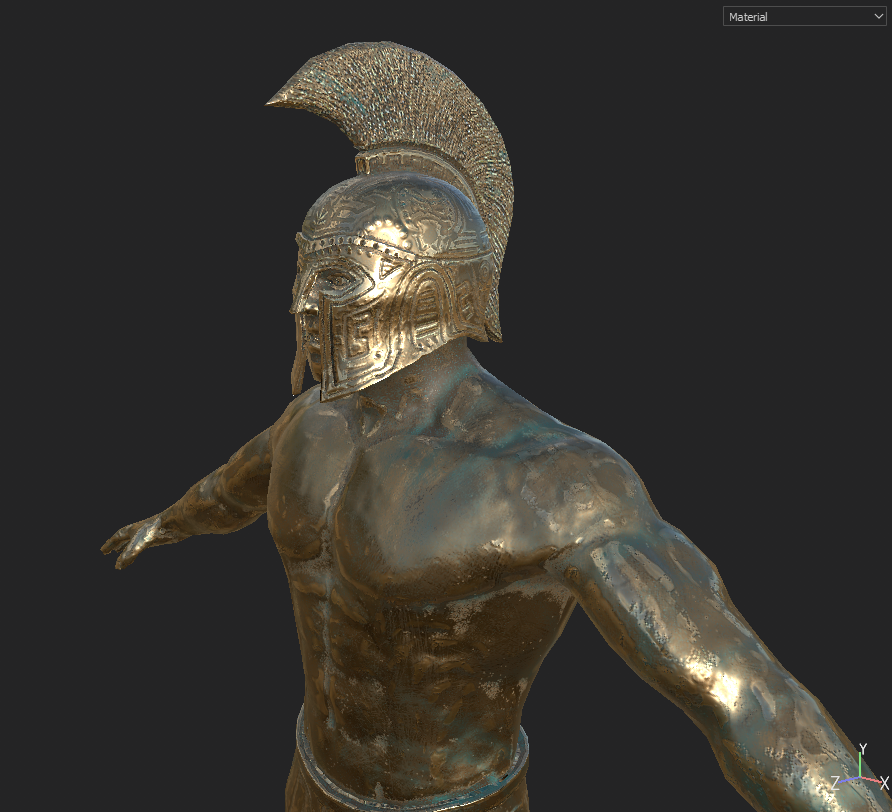Screen dimensions: 892x812
Task: Click the Y axis label on gizmo
Action: pyautogui.click(x=862, y=749)
